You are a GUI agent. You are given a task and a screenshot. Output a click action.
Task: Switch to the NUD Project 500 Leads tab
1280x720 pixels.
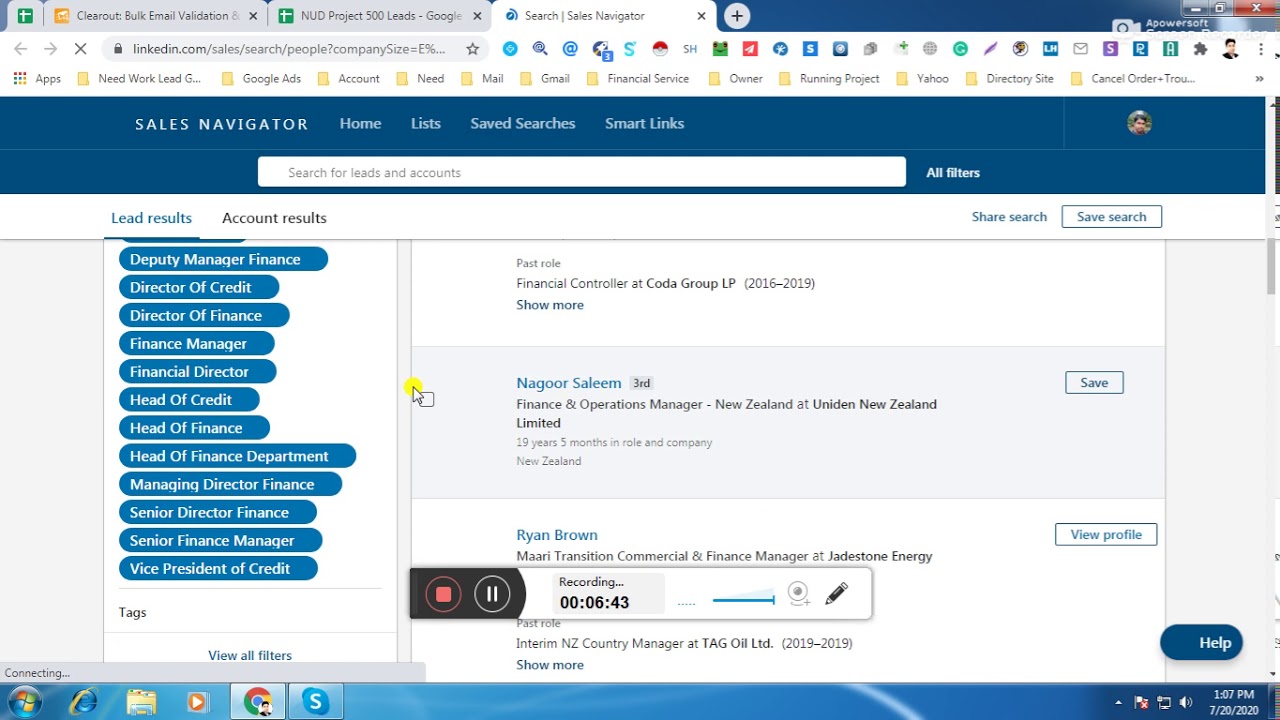point(380,16)
